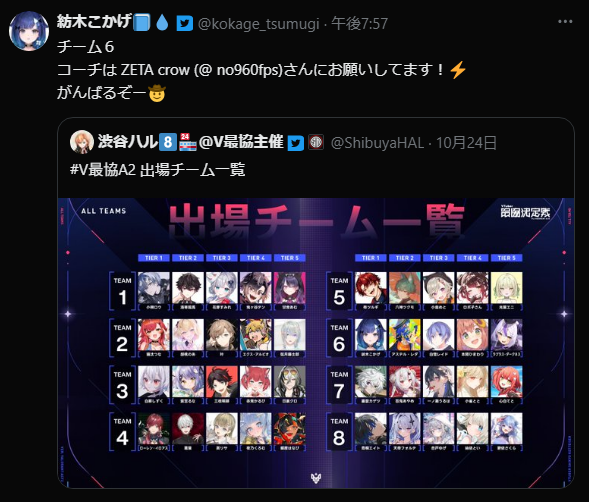Click 紡木こかげ's round profile avatar

[x=29, y=30]
